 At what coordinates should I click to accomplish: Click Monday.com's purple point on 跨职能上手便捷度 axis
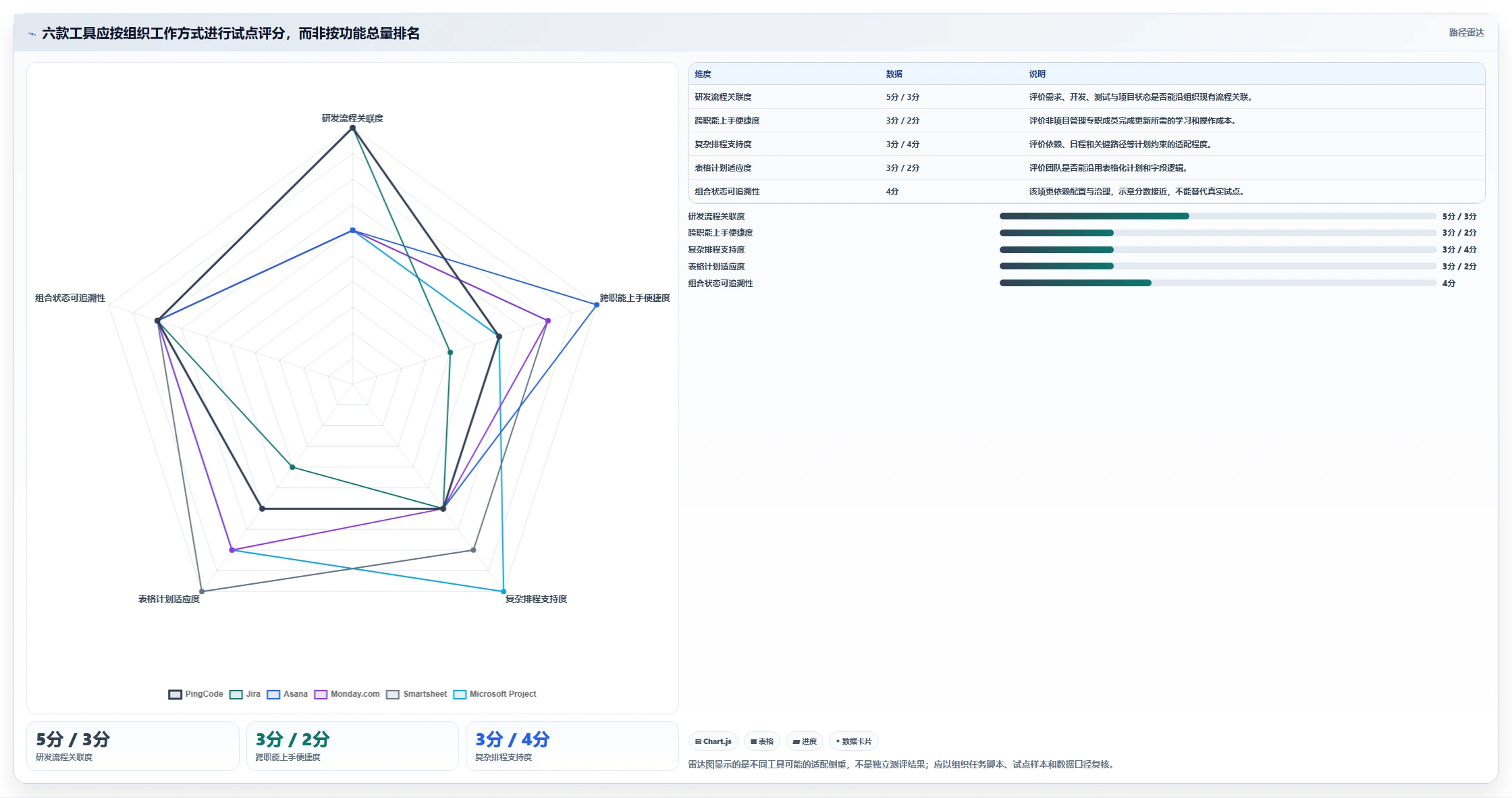548,321
